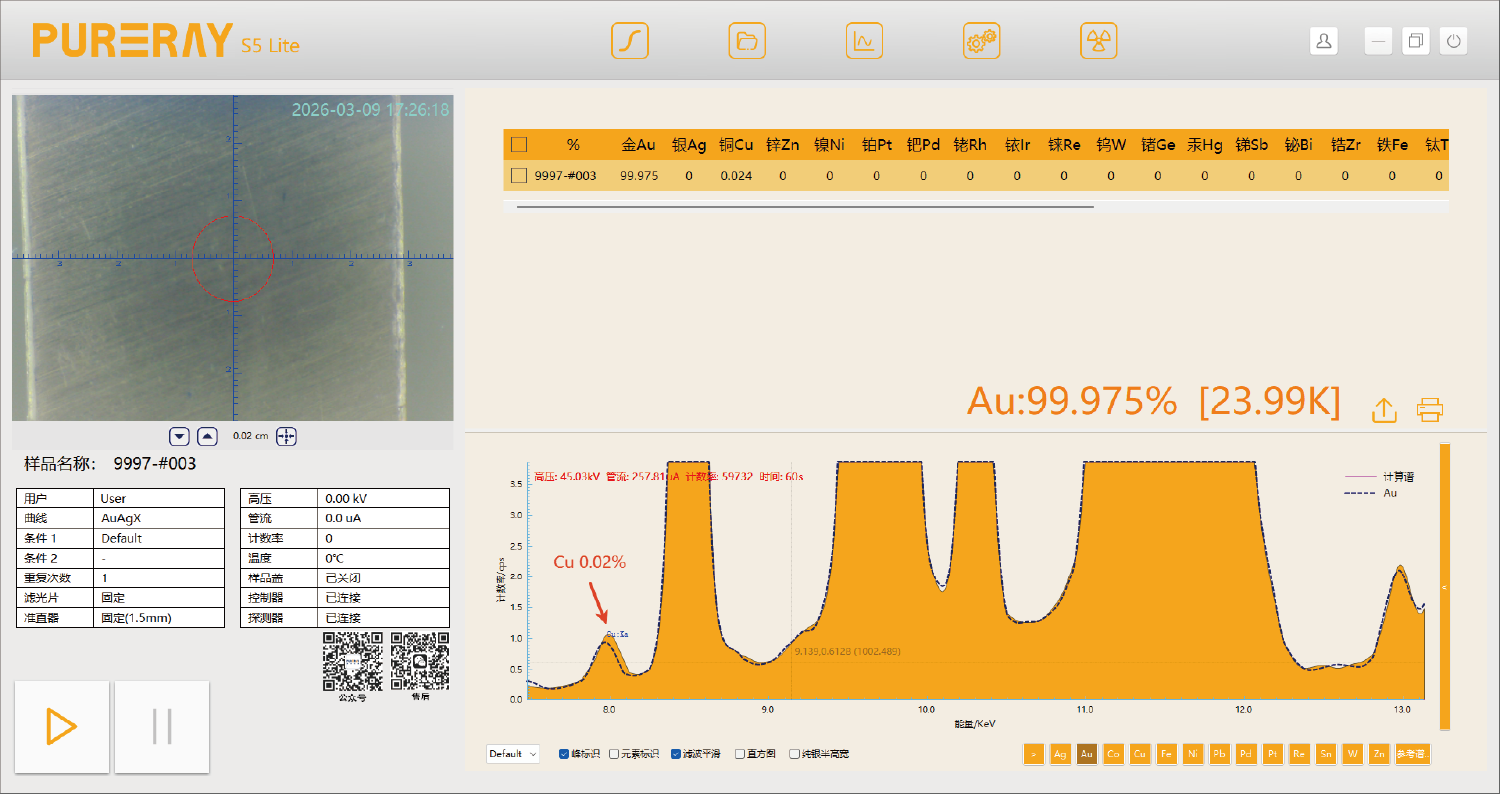Enable the 元素标识 checkbox
The width and height of the screenshot is (1500, 795).
pos(615,754)
